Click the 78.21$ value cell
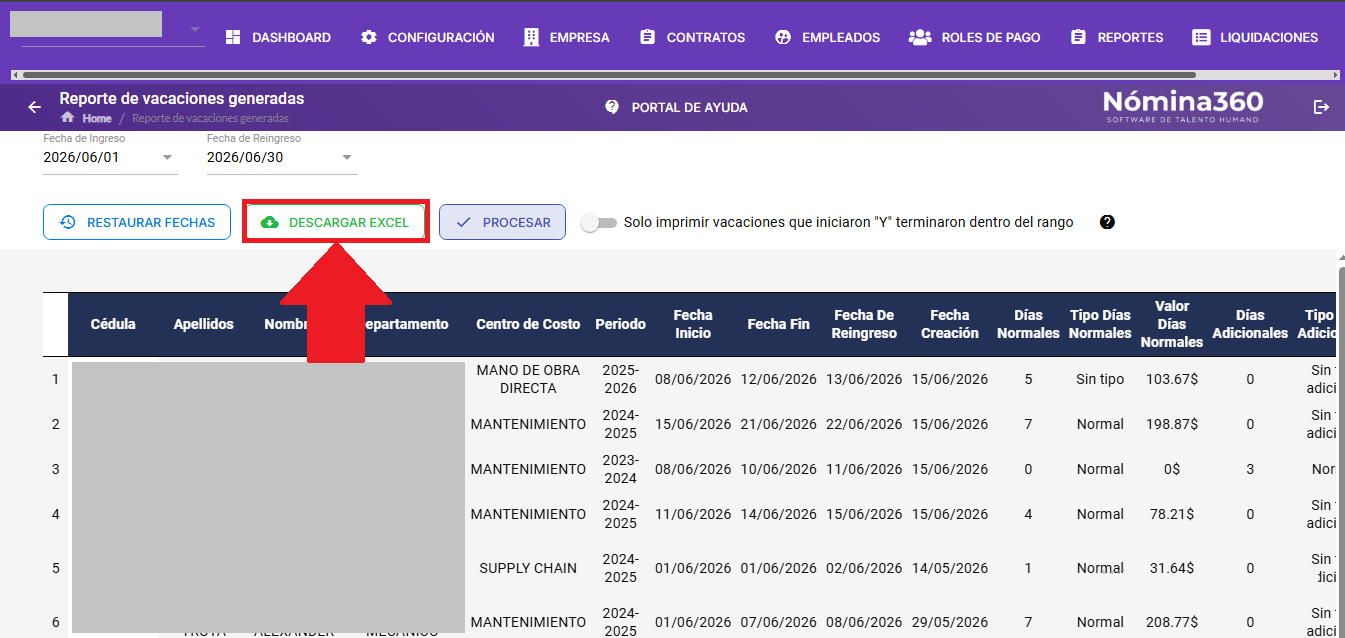 click(x=1171, y=514)
